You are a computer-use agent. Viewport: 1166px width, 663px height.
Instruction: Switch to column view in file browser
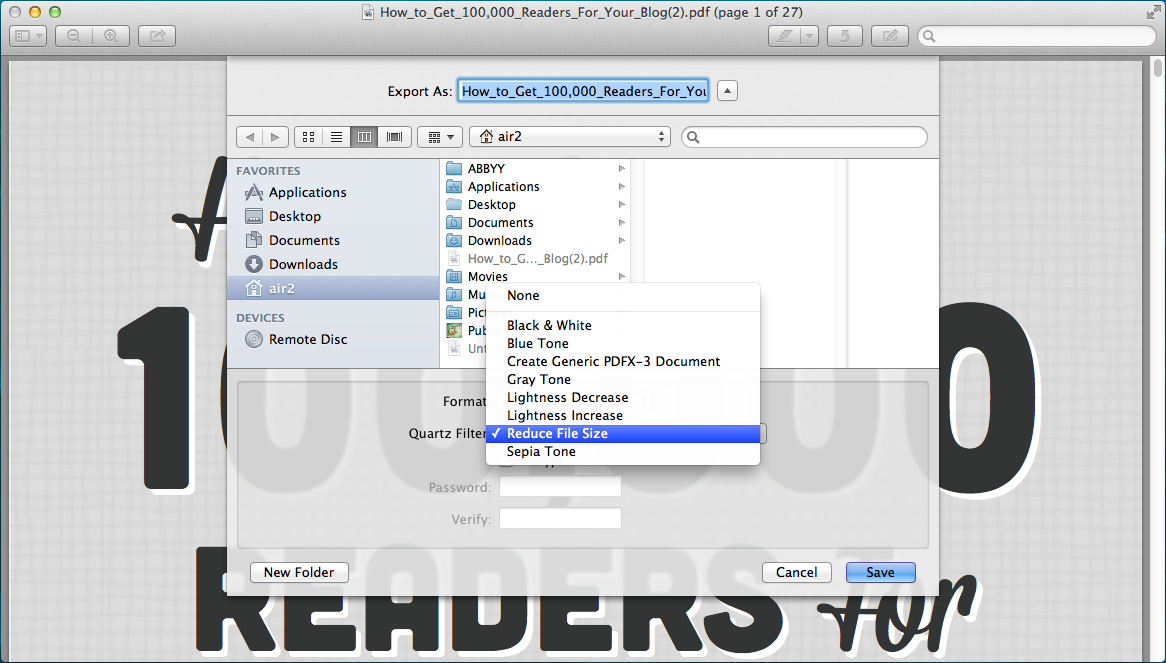(364, 136)
